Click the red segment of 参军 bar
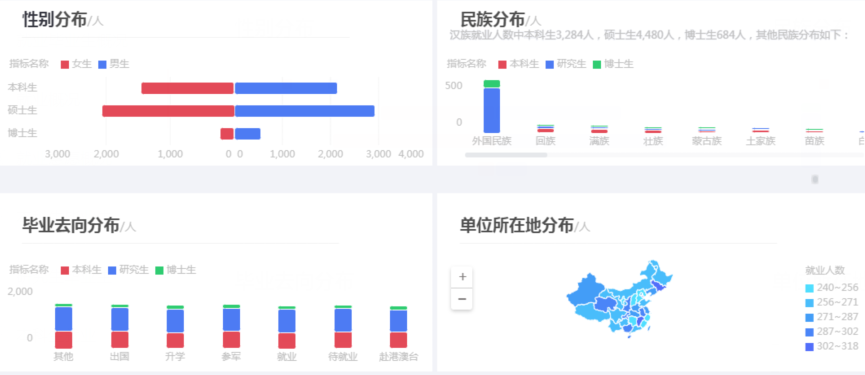 coord(231,340)
